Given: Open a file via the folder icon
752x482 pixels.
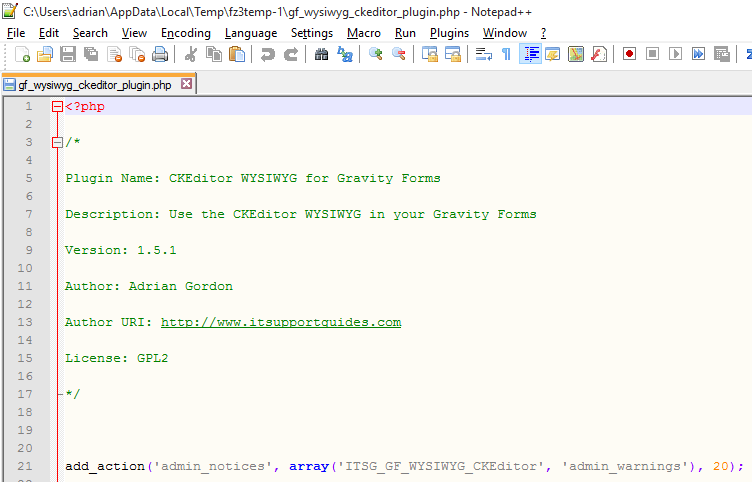Looking at the screenshot, I should 45,54.
